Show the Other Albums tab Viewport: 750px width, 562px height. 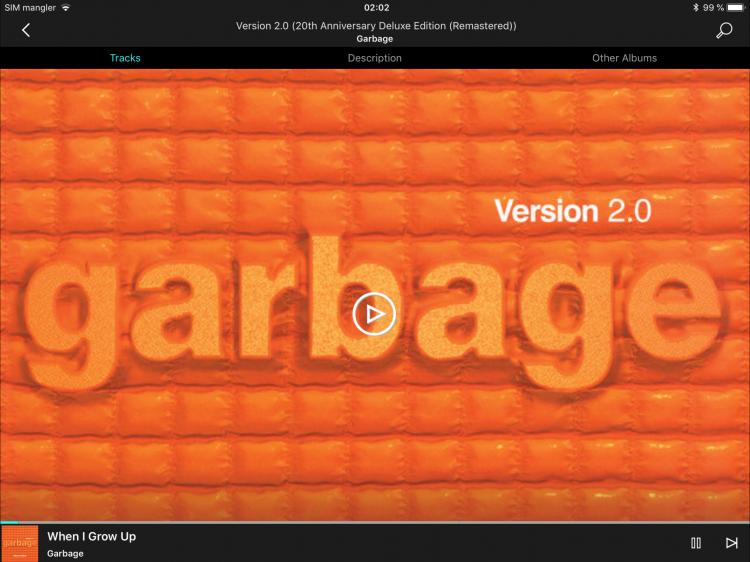(624, 58)
